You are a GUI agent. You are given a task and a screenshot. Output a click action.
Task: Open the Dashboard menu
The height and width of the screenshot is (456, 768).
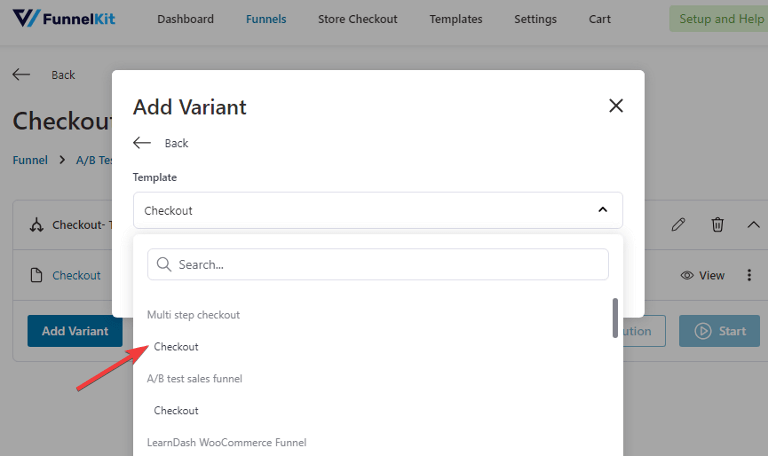click(185, 19)
